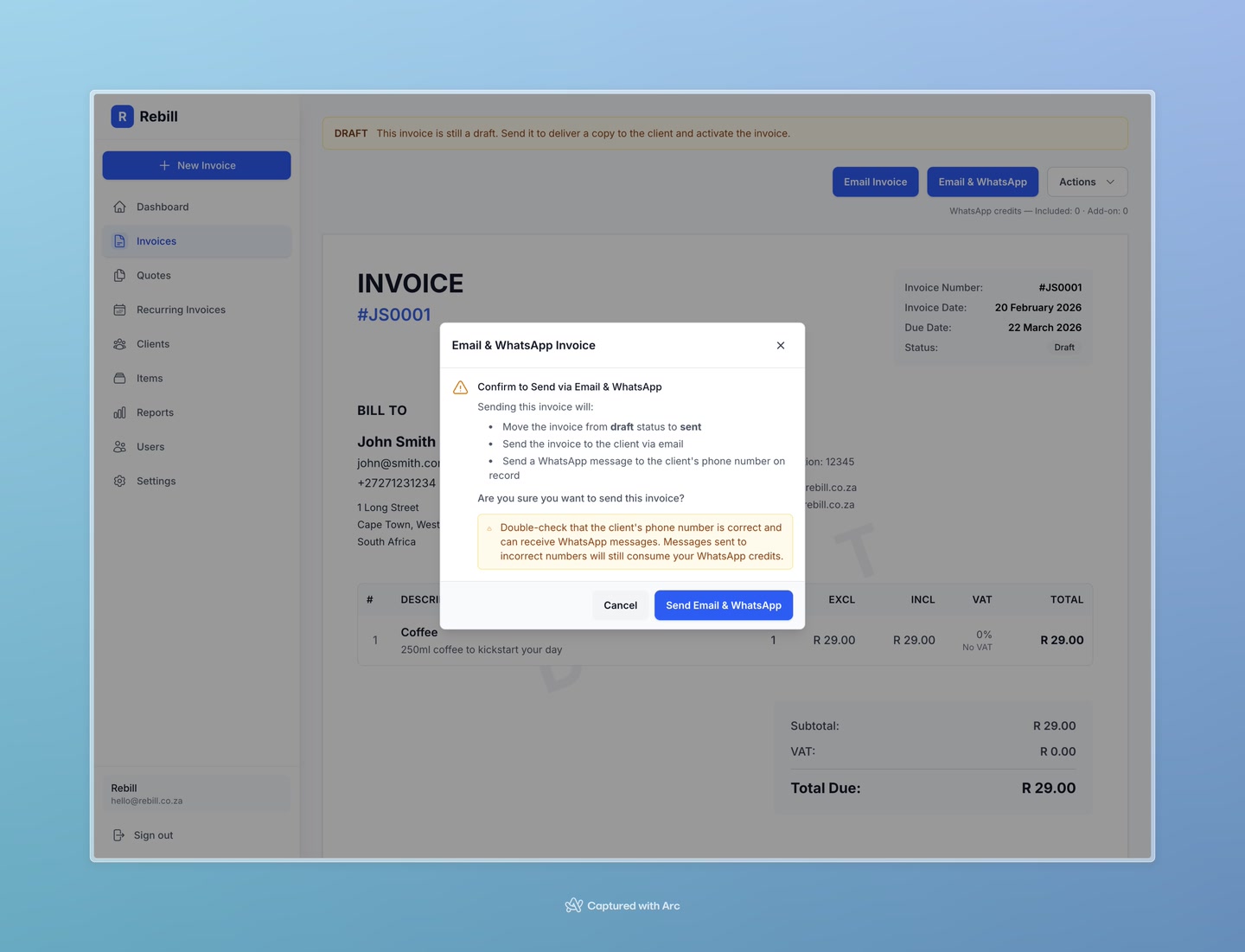Screen dimensions: 1245x952
Task: Open Recurring Invoices via its calendar icon
Action: (x=119, y=310)
